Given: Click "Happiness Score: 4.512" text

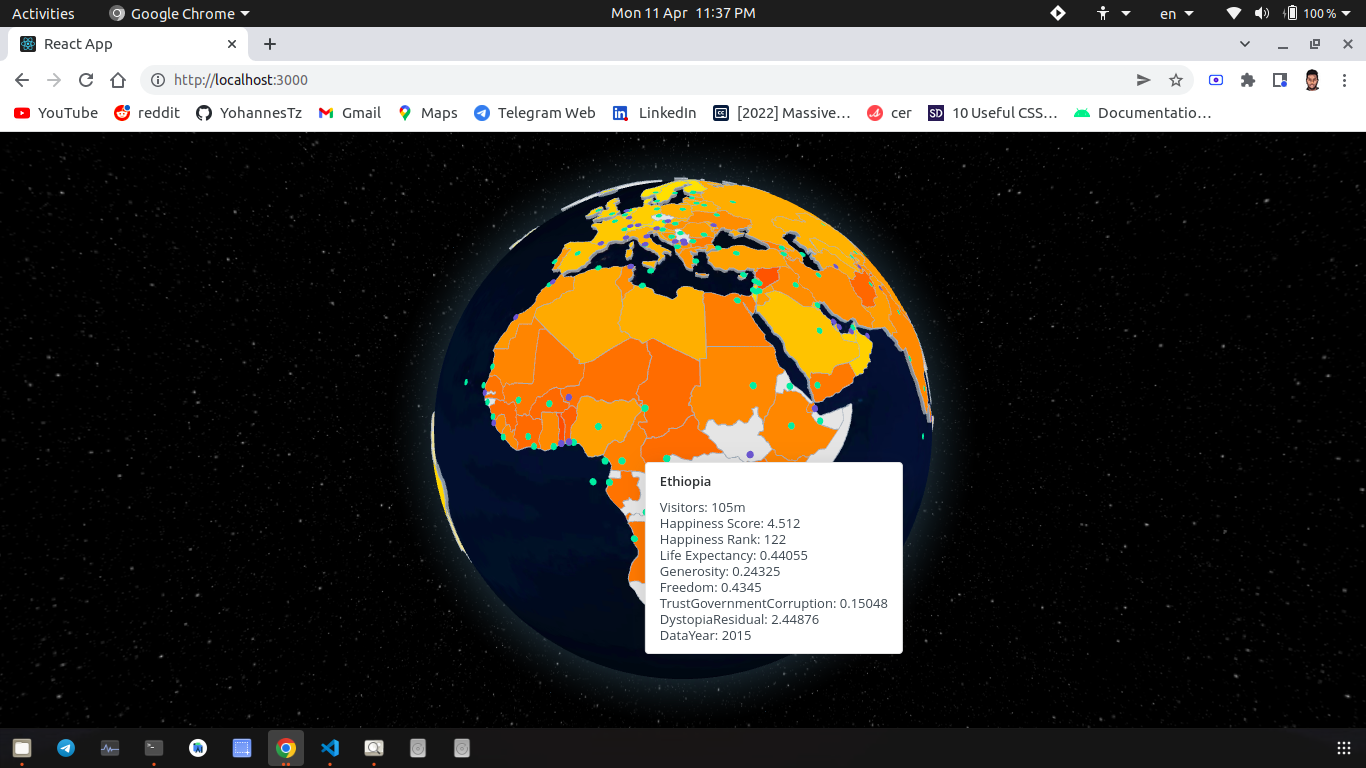Looking at the screenshot, I should [729, 523].
